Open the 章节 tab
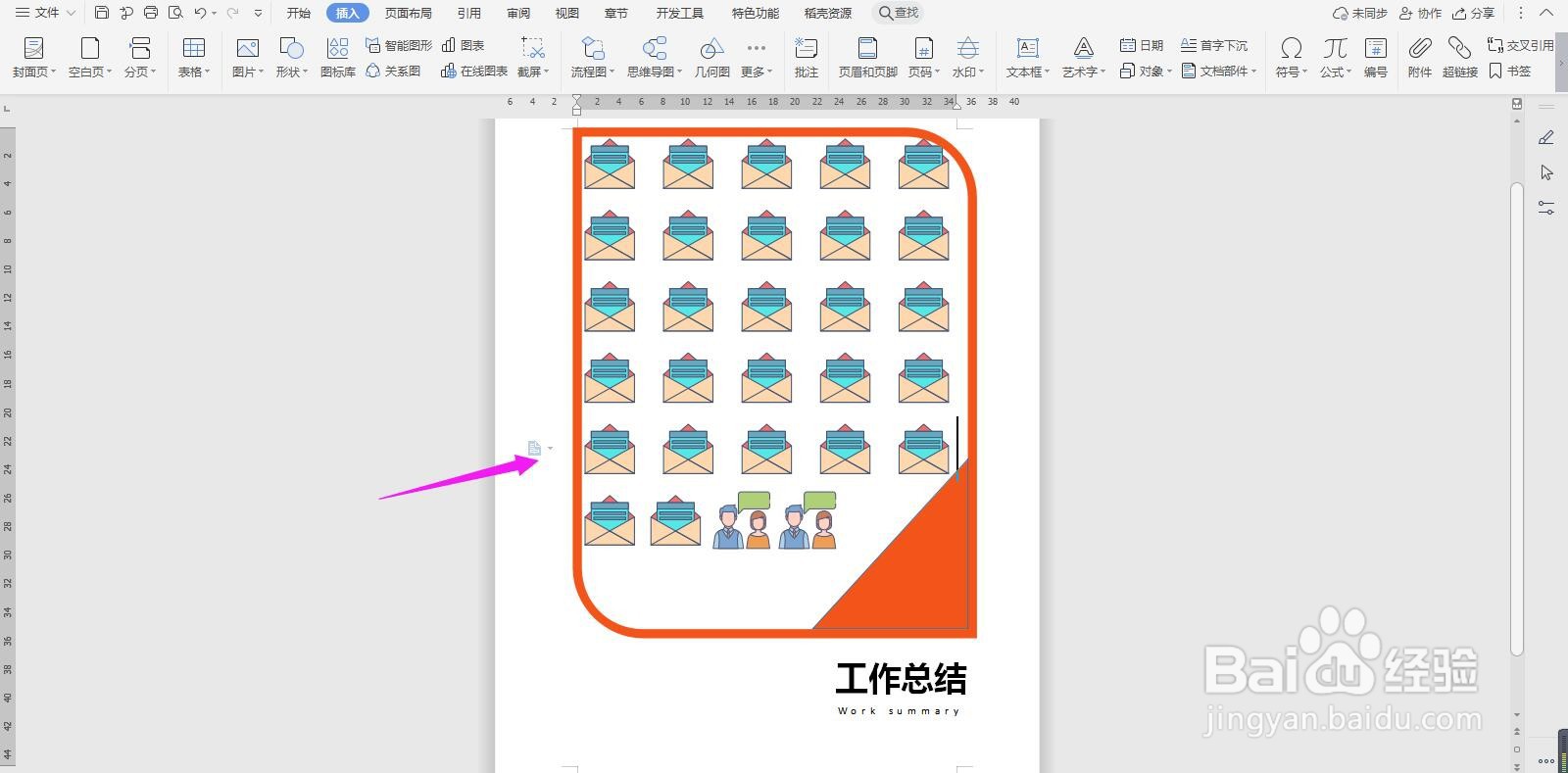This screenshot has width=1568, height=773. 616,13
